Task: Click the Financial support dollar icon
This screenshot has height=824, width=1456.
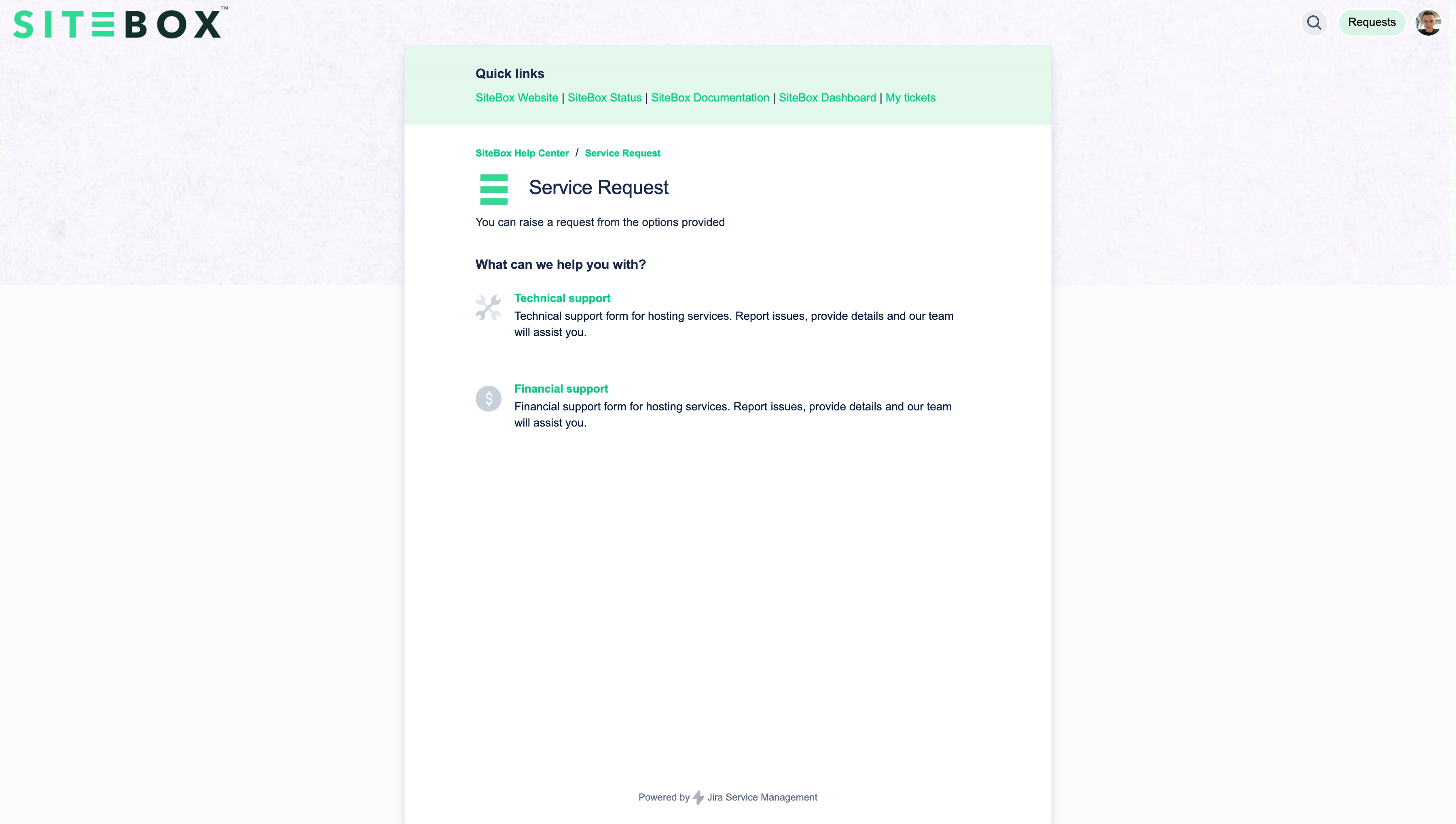Action: (488, 398)
